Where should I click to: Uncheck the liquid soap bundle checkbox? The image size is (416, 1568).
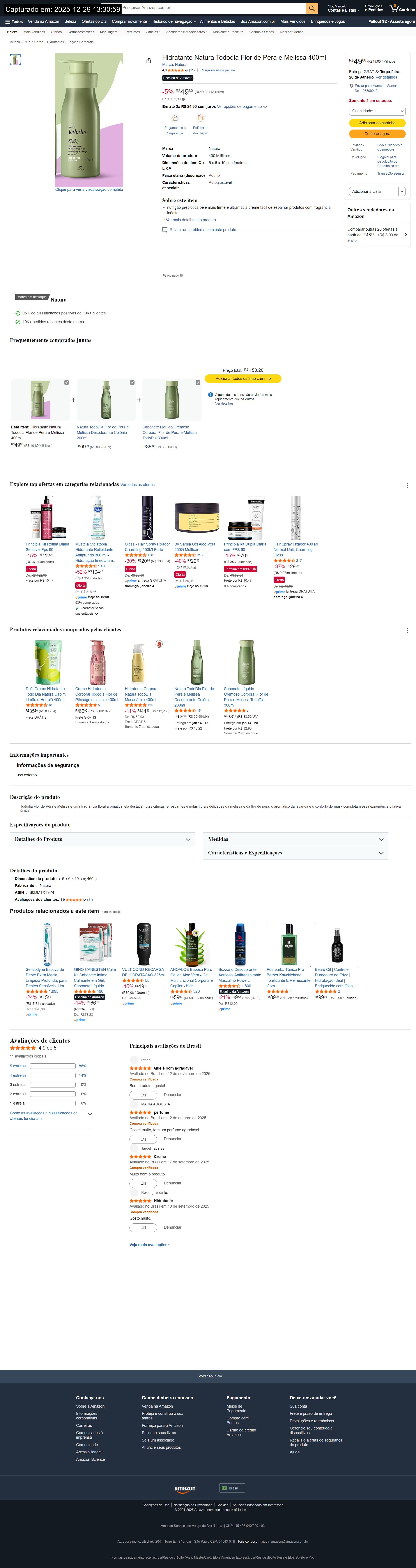tap(198, 382)
